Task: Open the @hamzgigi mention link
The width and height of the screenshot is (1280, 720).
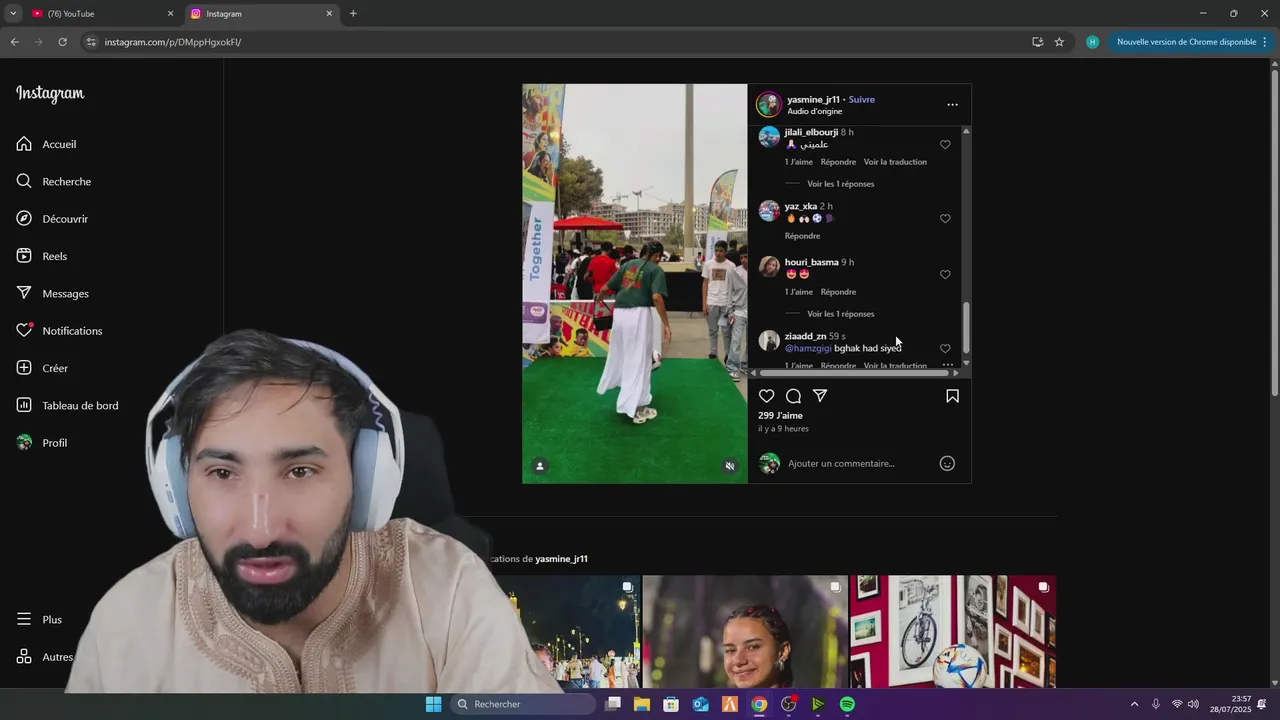Action: pos(808,348)
